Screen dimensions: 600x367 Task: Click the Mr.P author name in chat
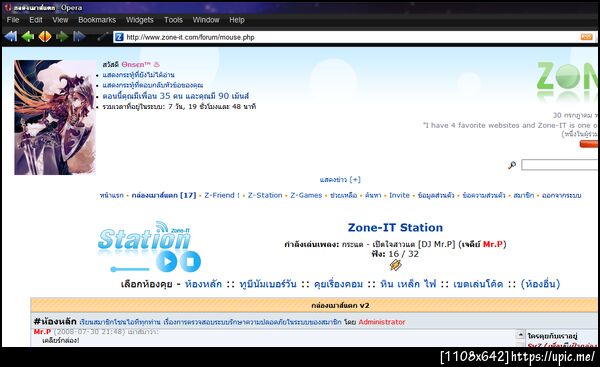coord(42,331)
